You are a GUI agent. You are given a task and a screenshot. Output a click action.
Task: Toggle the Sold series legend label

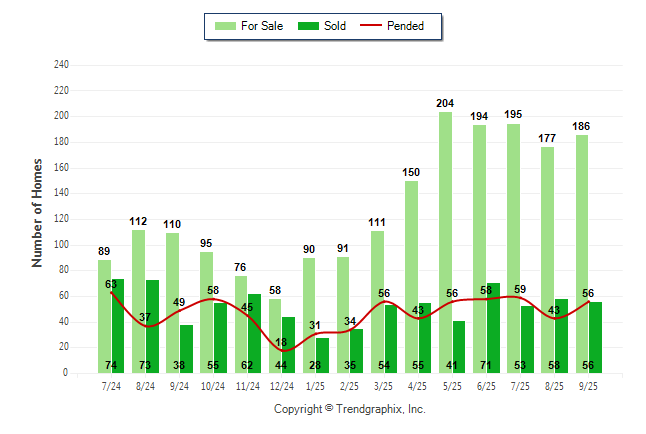(x=335, y=26)
